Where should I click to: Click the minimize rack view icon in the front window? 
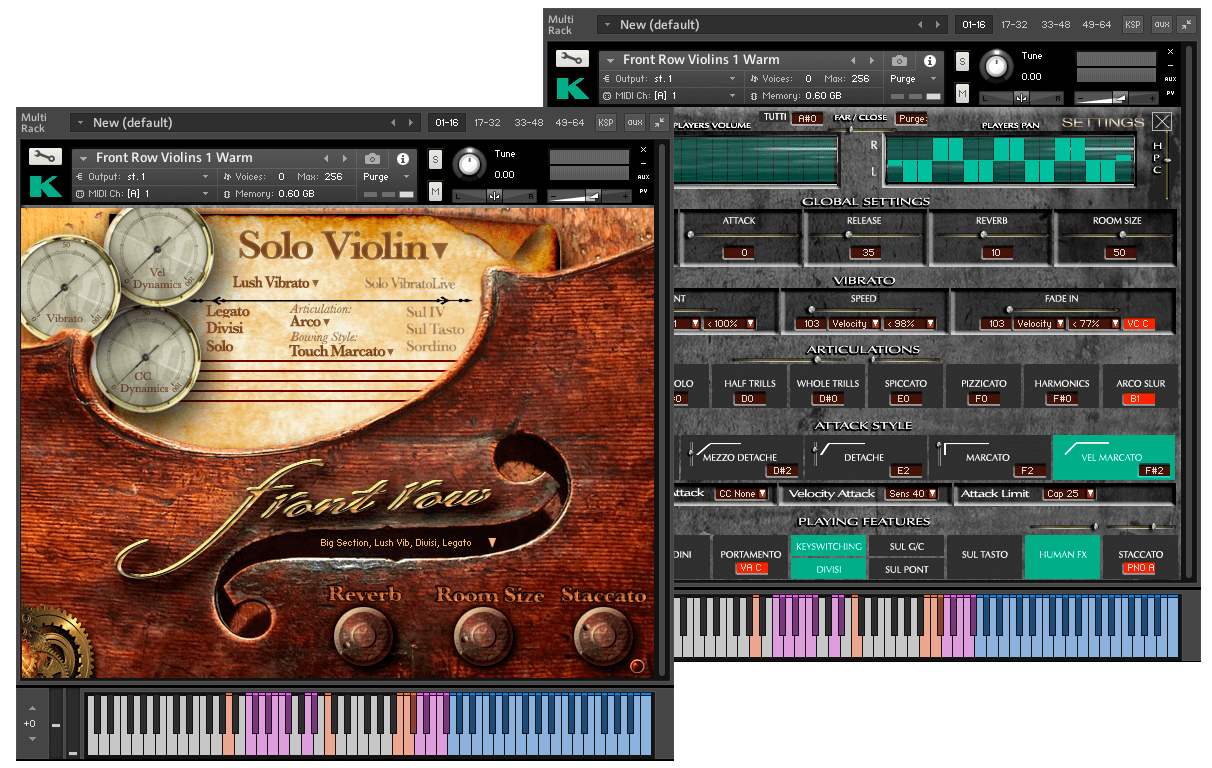coord(659,123)
